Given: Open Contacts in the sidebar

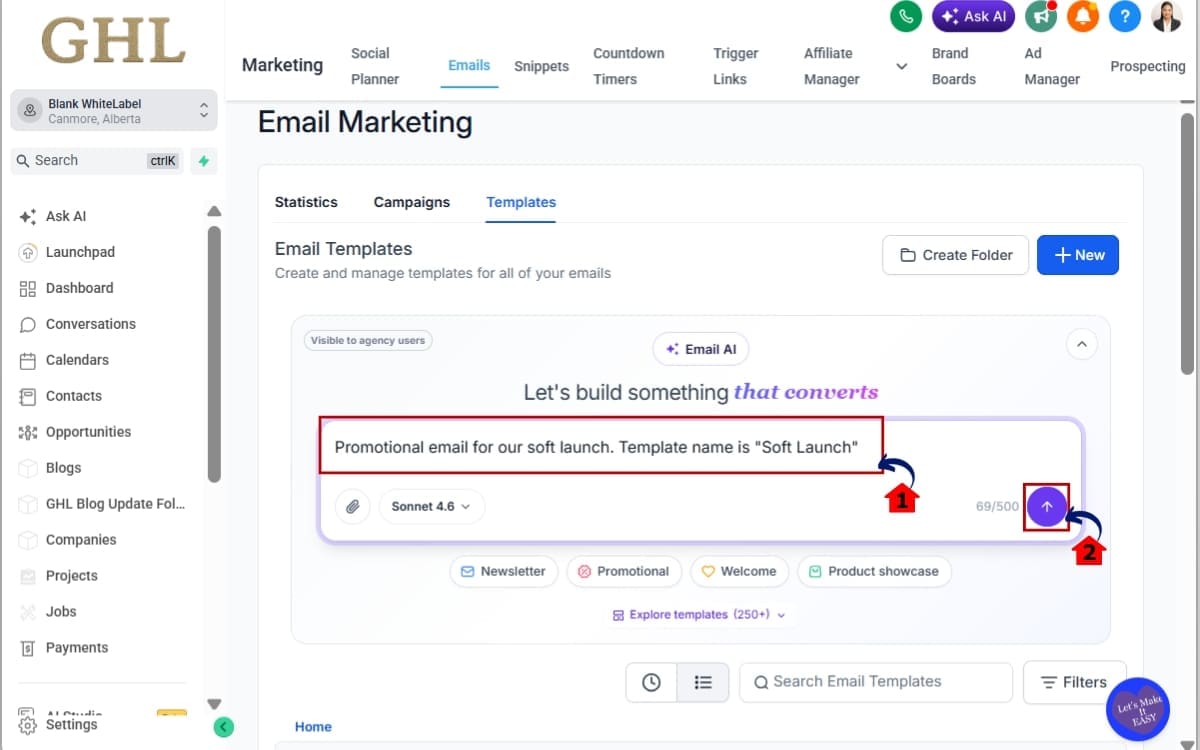Looking at the screenshot, I should tap(73, 396).
